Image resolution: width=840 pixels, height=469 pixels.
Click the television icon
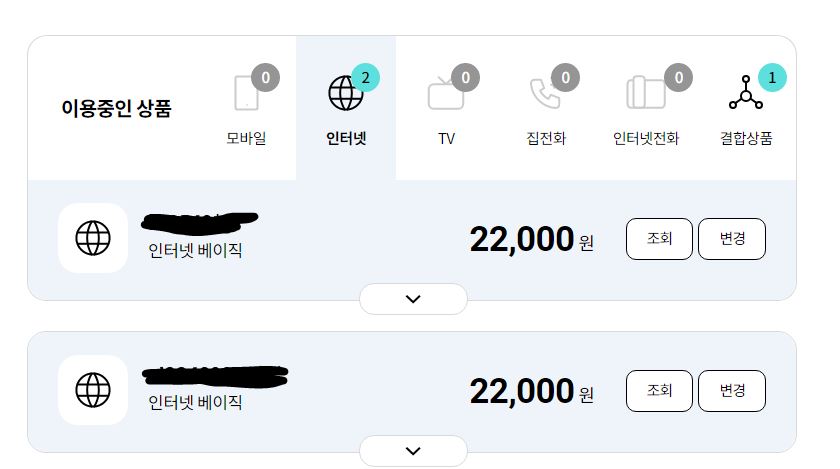445,93
